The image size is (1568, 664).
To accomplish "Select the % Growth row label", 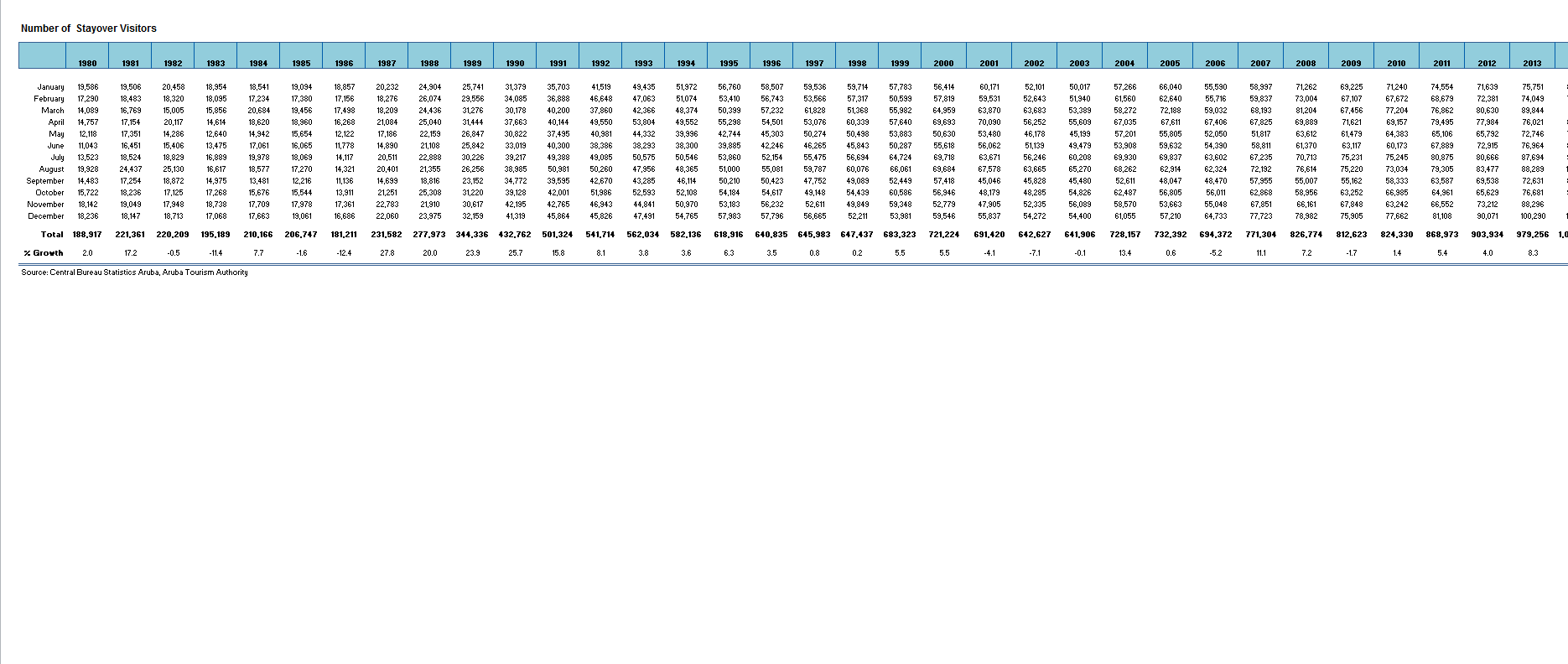I will tap(44, 253).
